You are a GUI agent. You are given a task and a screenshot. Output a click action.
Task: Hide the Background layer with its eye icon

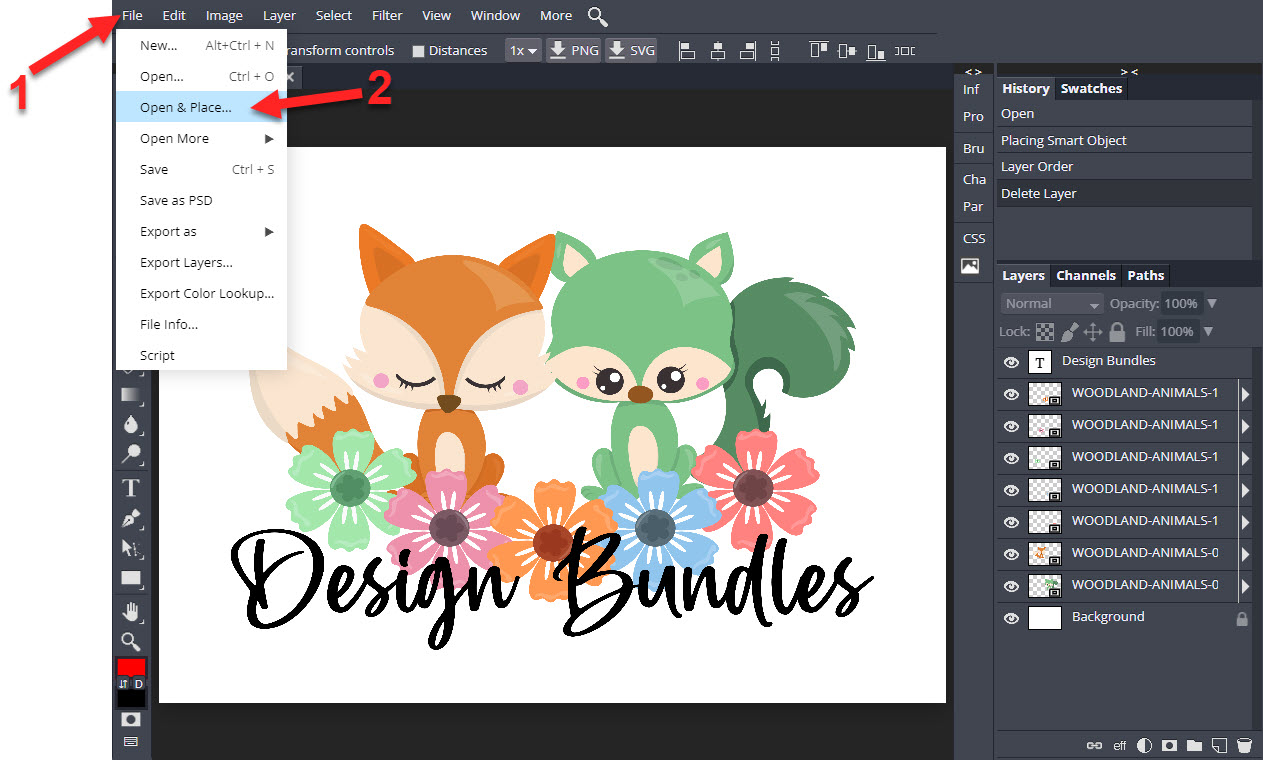pos(1011,619)
